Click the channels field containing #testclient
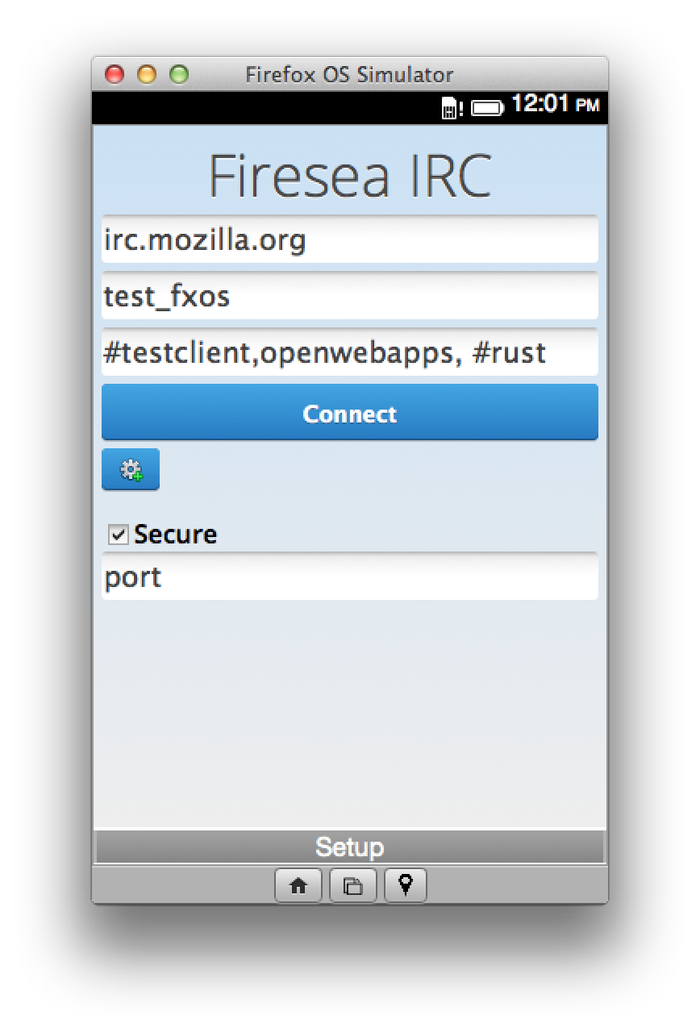The height and width of the screenshot is (1032, 700). 349,353
